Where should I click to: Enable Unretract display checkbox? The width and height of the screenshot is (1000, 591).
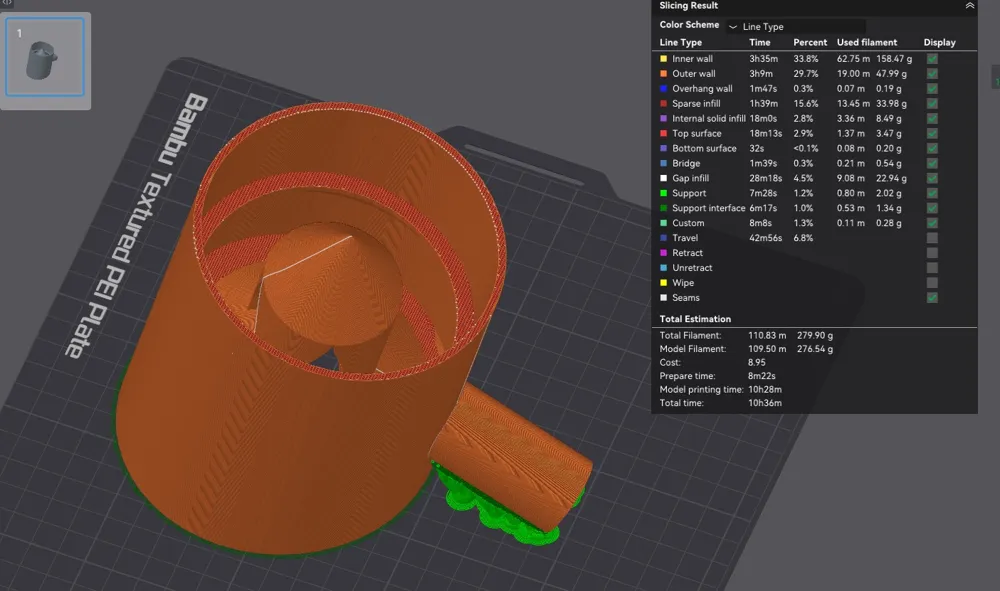tap(932, 268)
